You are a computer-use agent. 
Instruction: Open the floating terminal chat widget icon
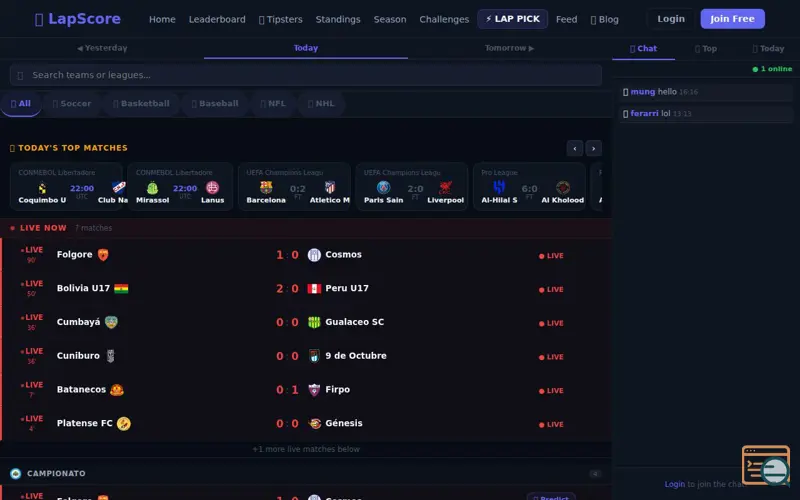[766, 465]
